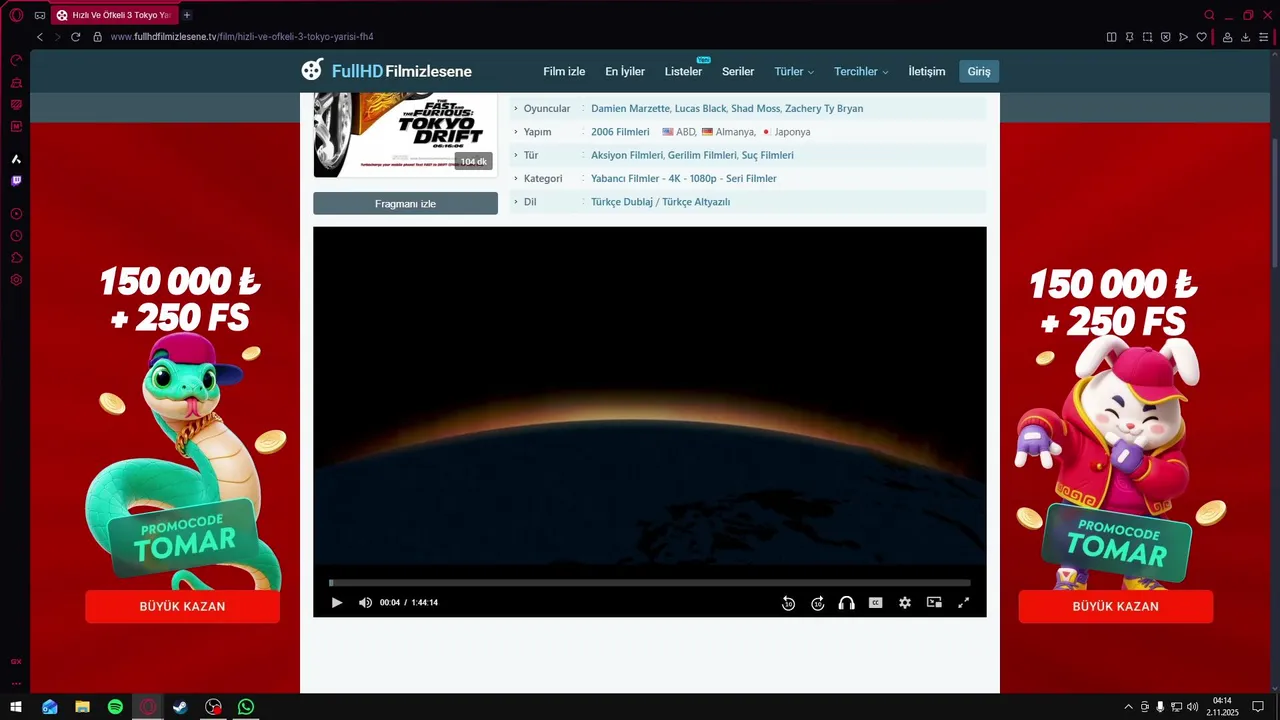Reload the current page
The width and height of the screenshot is (1280, 720).
tap(75, 37)
